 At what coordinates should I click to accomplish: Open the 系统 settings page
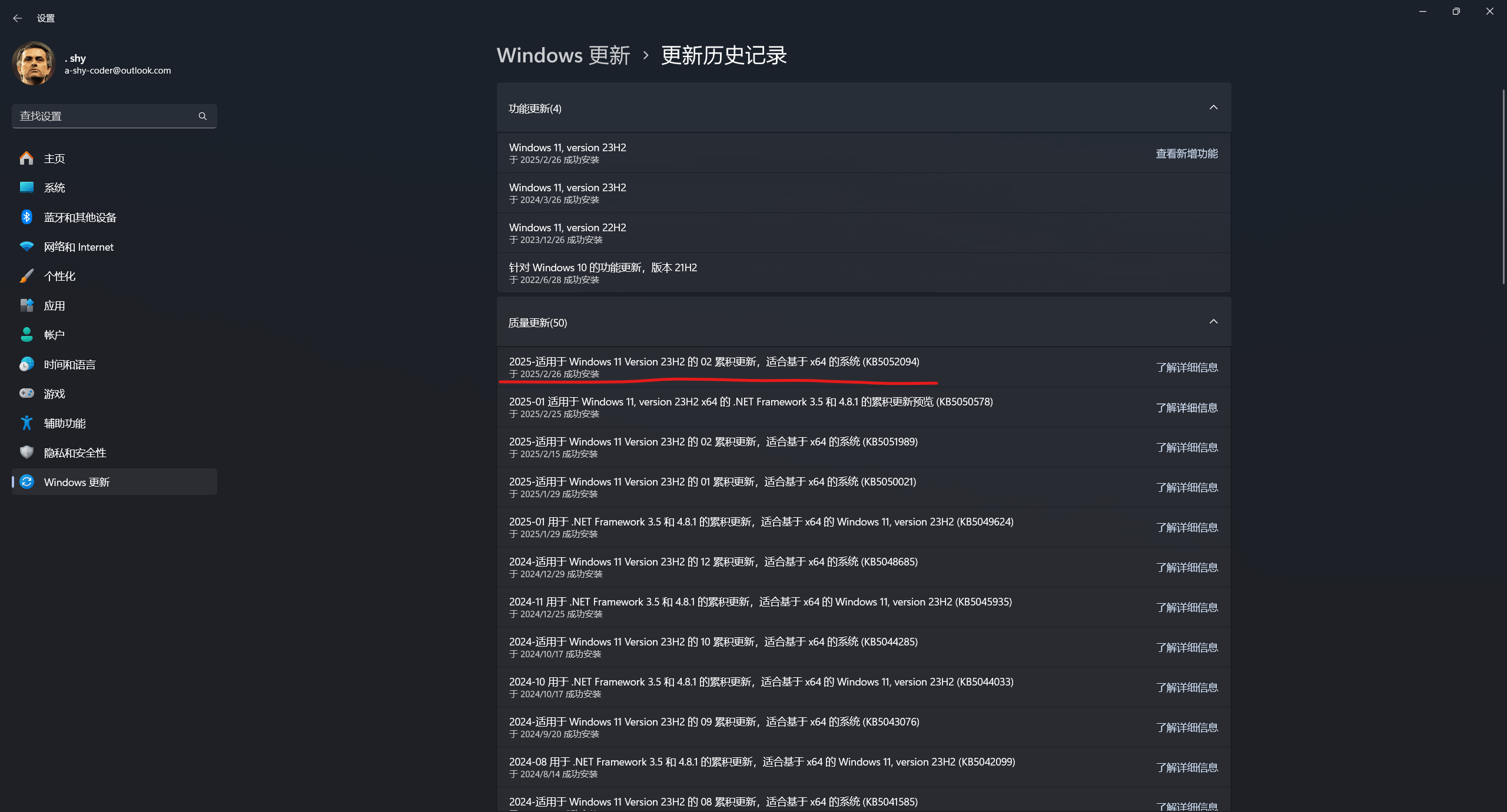click(x=55, y=188)
